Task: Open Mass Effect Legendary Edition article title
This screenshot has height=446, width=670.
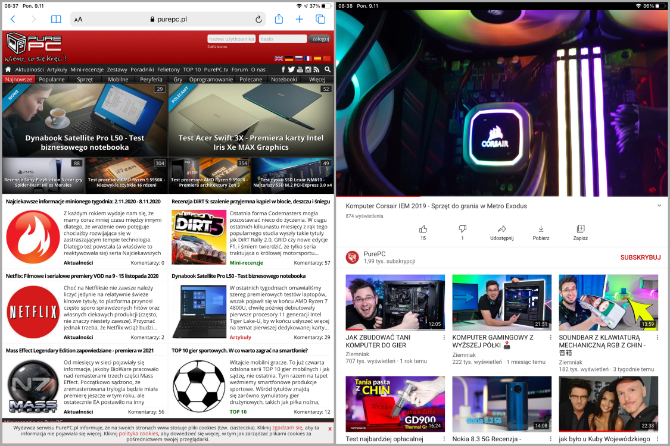Action: tap(79, 350)
